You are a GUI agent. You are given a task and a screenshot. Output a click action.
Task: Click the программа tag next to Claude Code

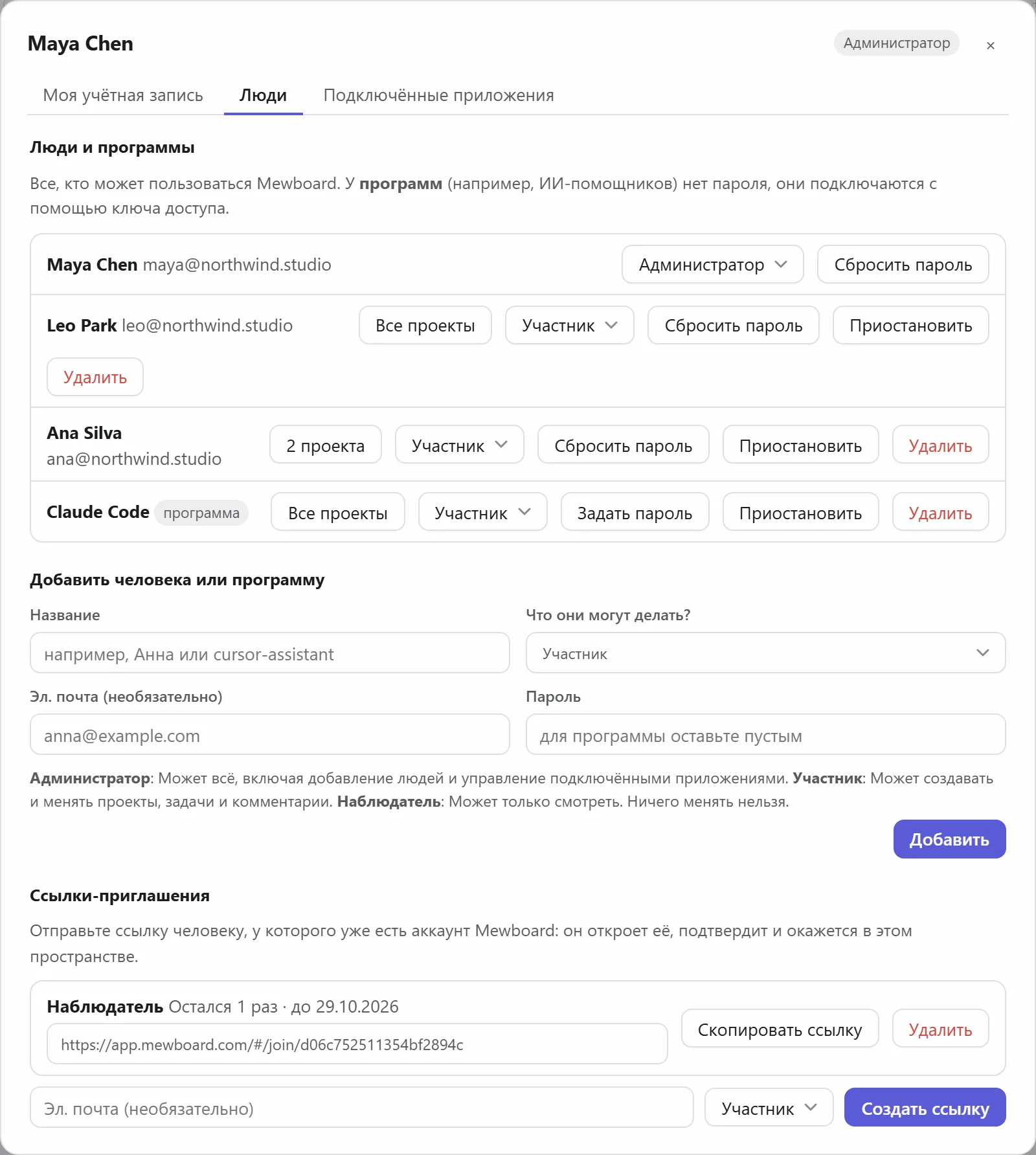point(201,513)
